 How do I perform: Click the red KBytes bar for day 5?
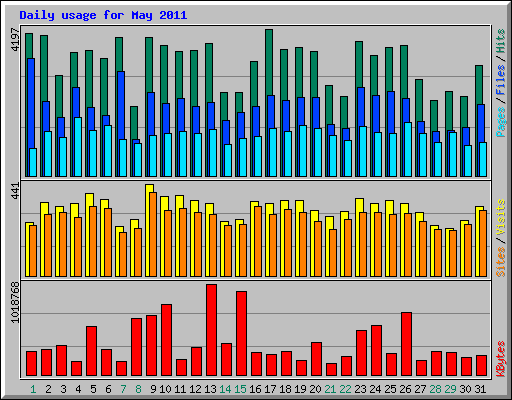(x=91, y=351)
